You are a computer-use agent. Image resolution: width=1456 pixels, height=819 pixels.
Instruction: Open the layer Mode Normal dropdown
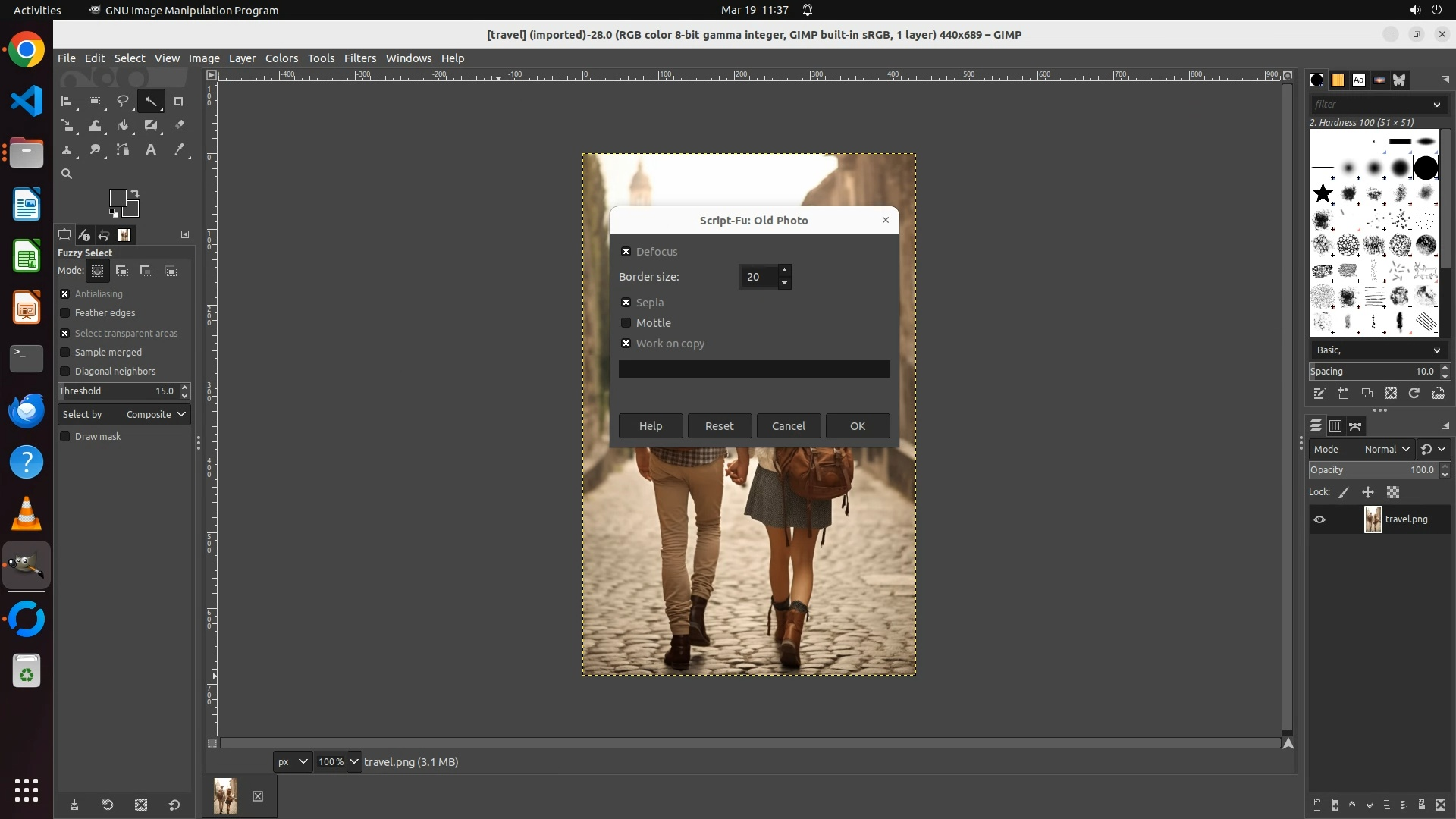tap(1386, 450)
